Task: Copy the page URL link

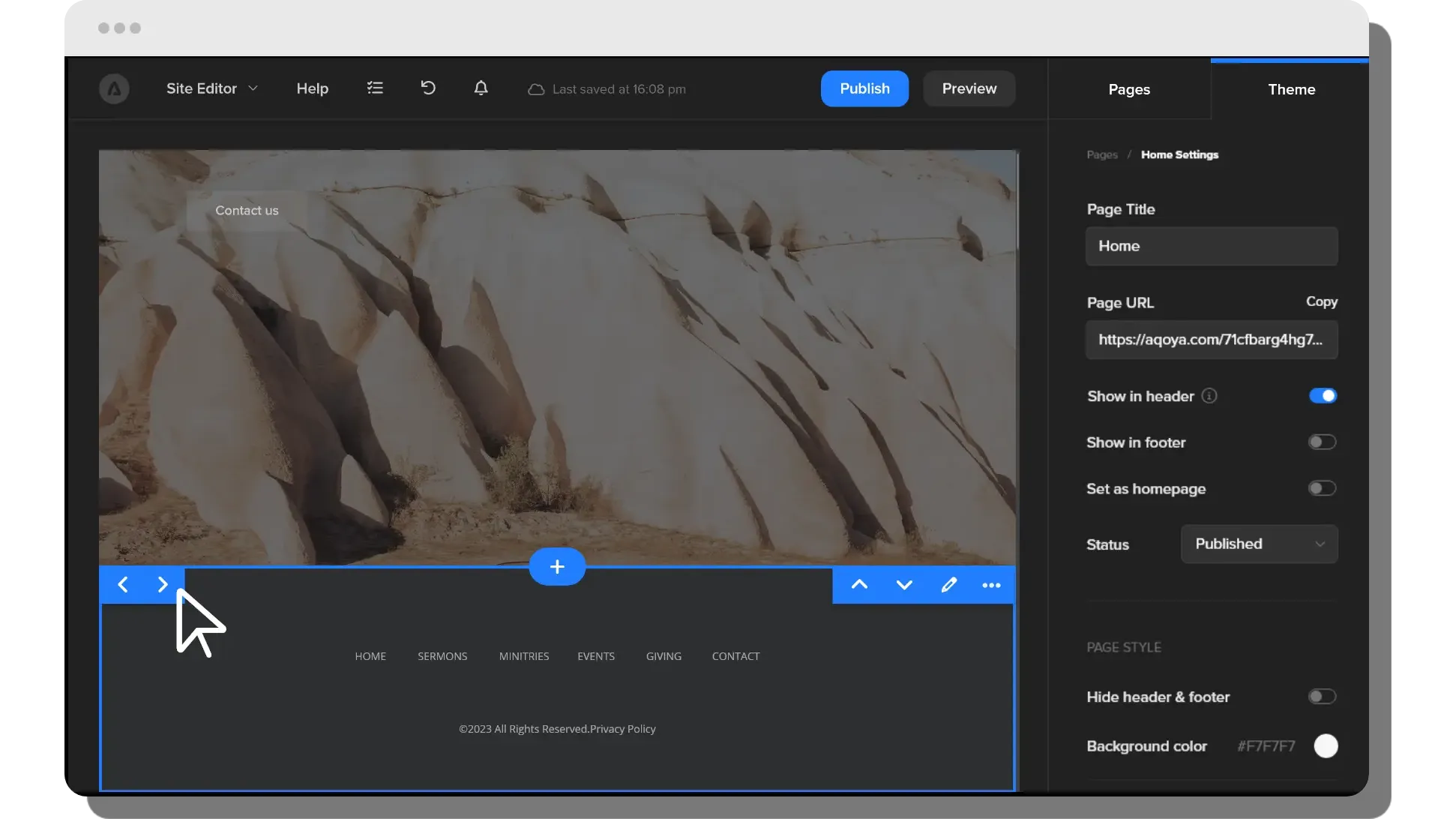Action: coord(1321,301)
